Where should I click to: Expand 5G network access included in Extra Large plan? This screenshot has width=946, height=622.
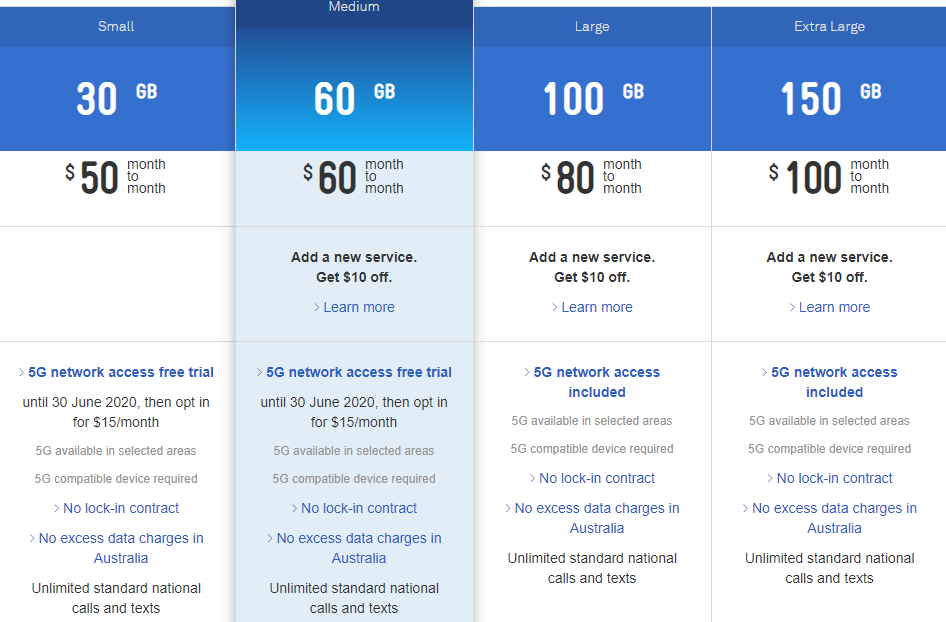(x=834, y=382)
